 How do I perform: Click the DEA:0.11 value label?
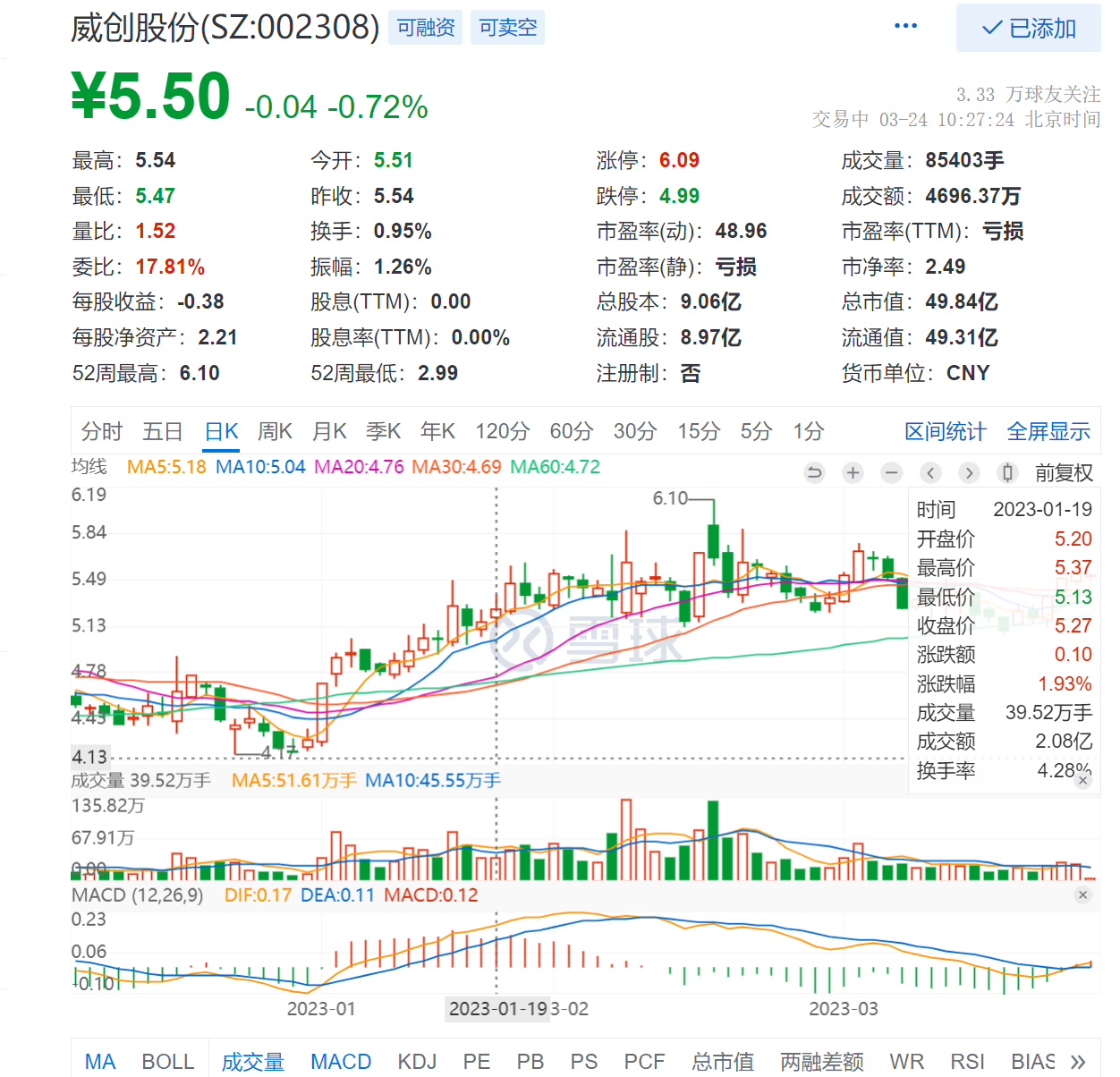337,895
